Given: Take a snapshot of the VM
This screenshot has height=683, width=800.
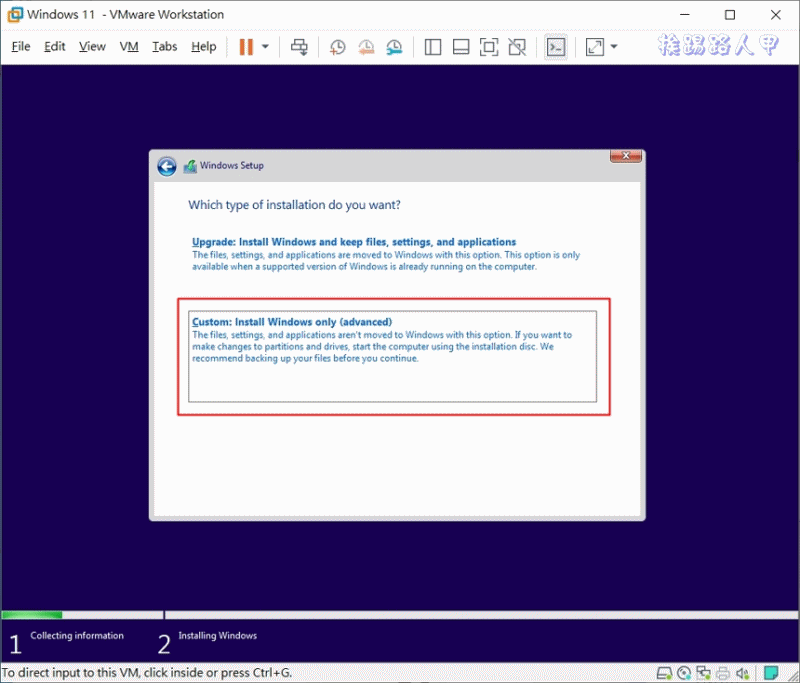Looking at the screenshot, I should coord(337,47).
